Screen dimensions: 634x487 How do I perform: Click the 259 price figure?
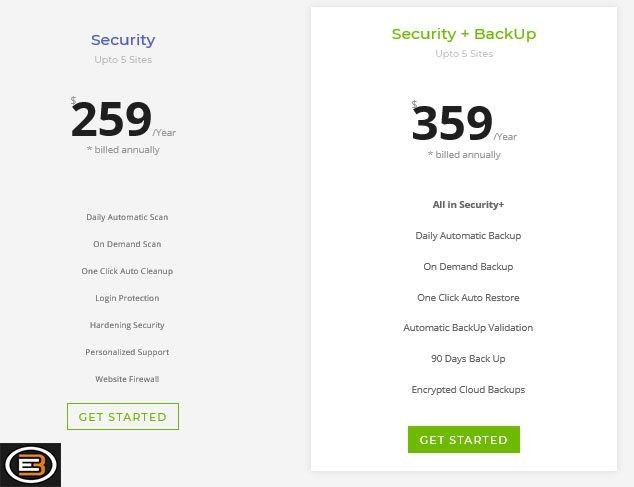click(x=111, y=119)
